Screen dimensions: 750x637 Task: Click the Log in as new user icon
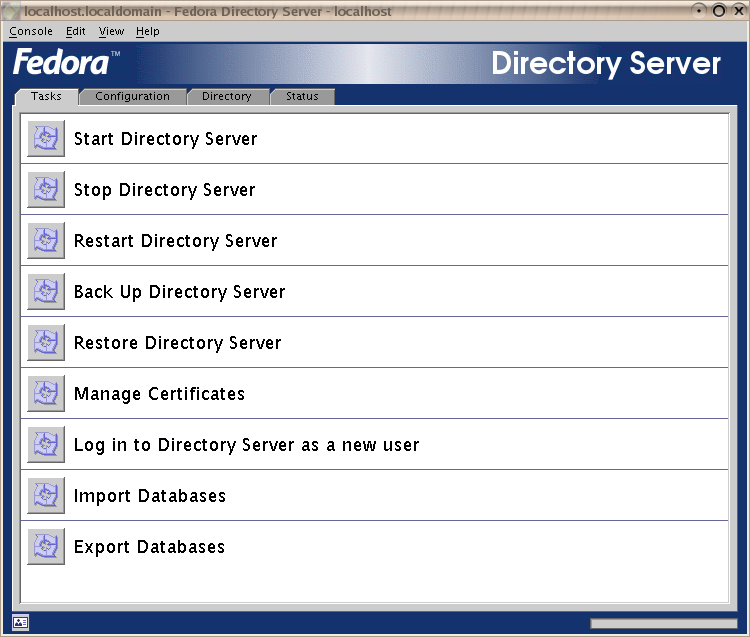[x=46, y=445]
